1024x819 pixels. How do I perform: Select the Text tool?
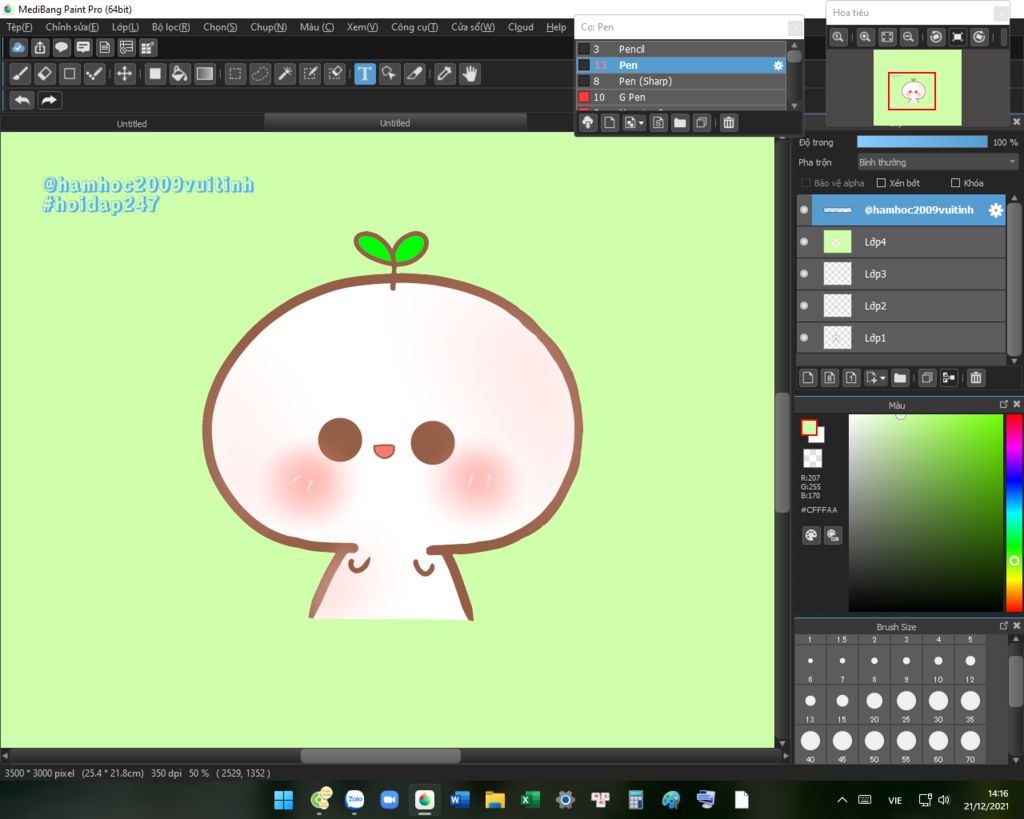pos(364,74)
